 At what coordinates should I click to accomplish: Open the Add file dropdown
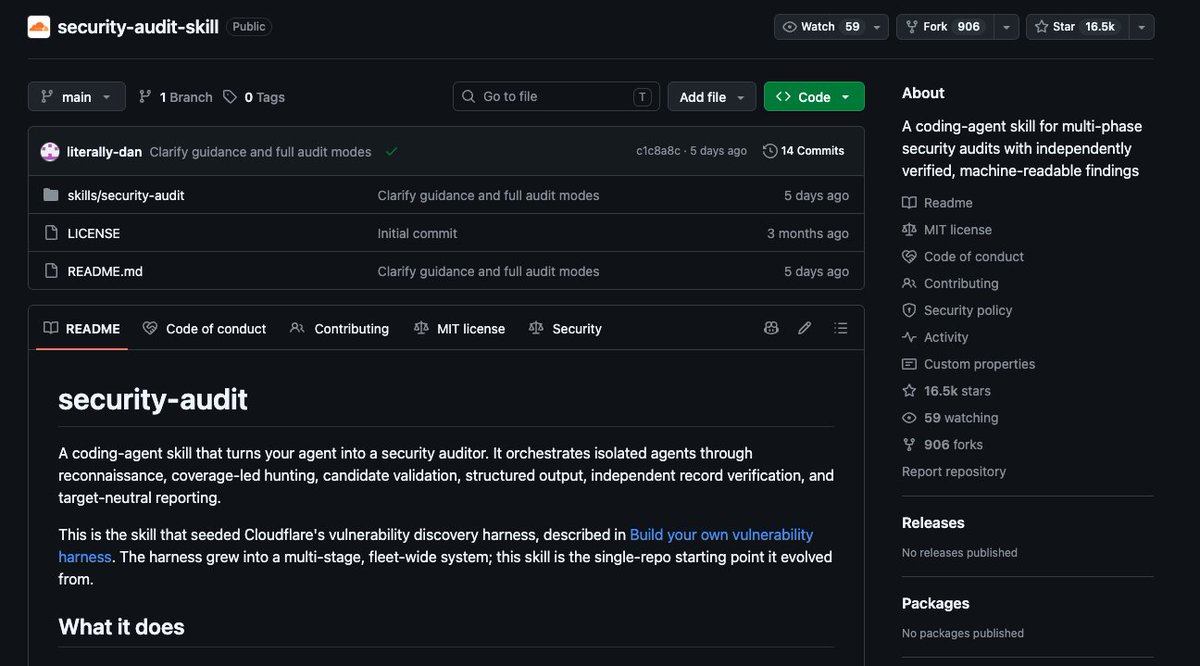tap(712, 97)
